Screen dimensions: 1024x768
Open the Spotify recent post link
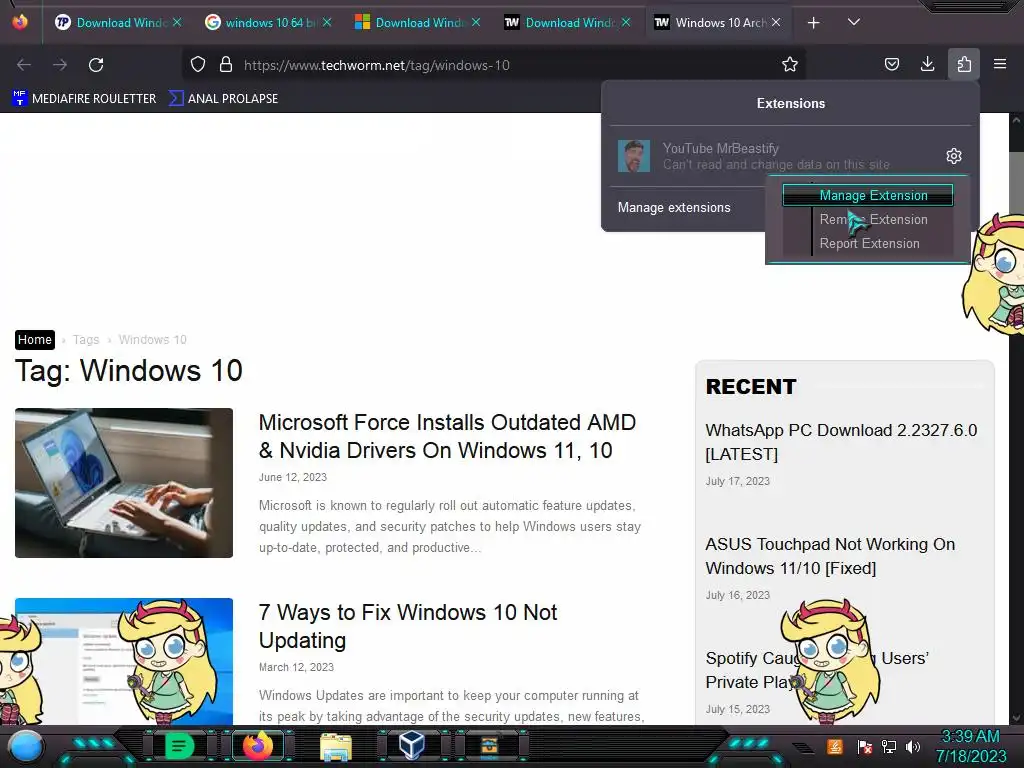click(x=817, y=670)
